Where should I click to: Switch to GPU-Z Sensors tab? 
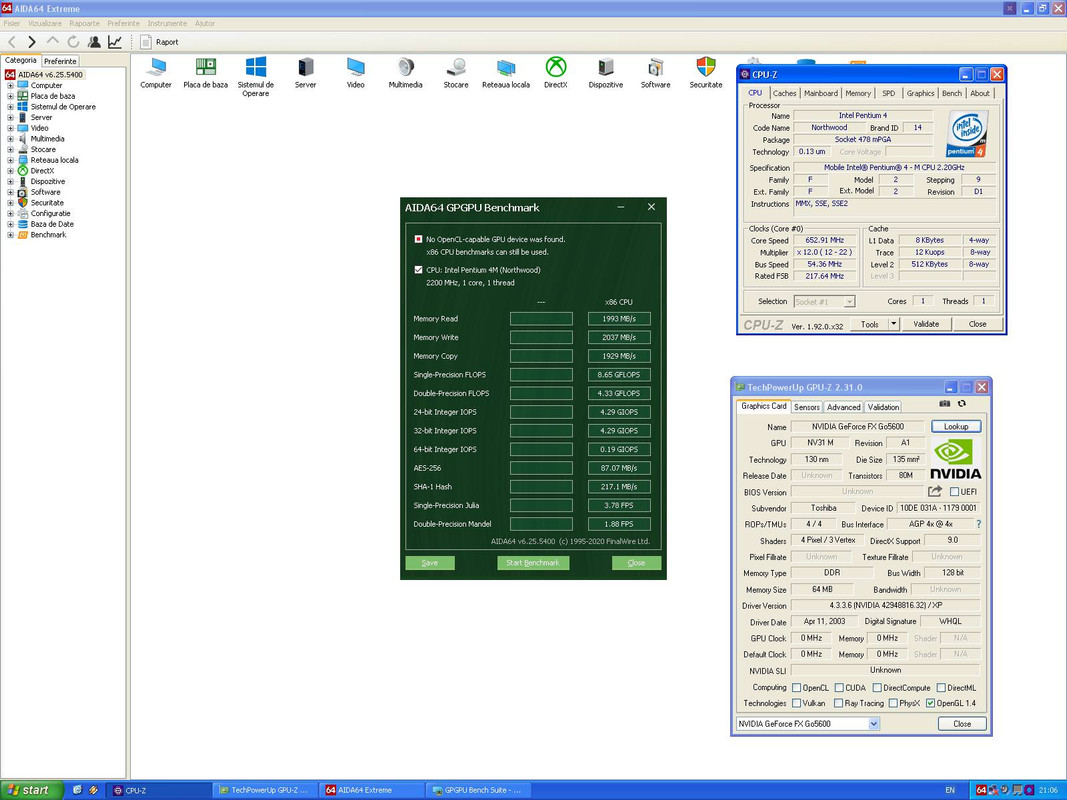coord(806,407)
